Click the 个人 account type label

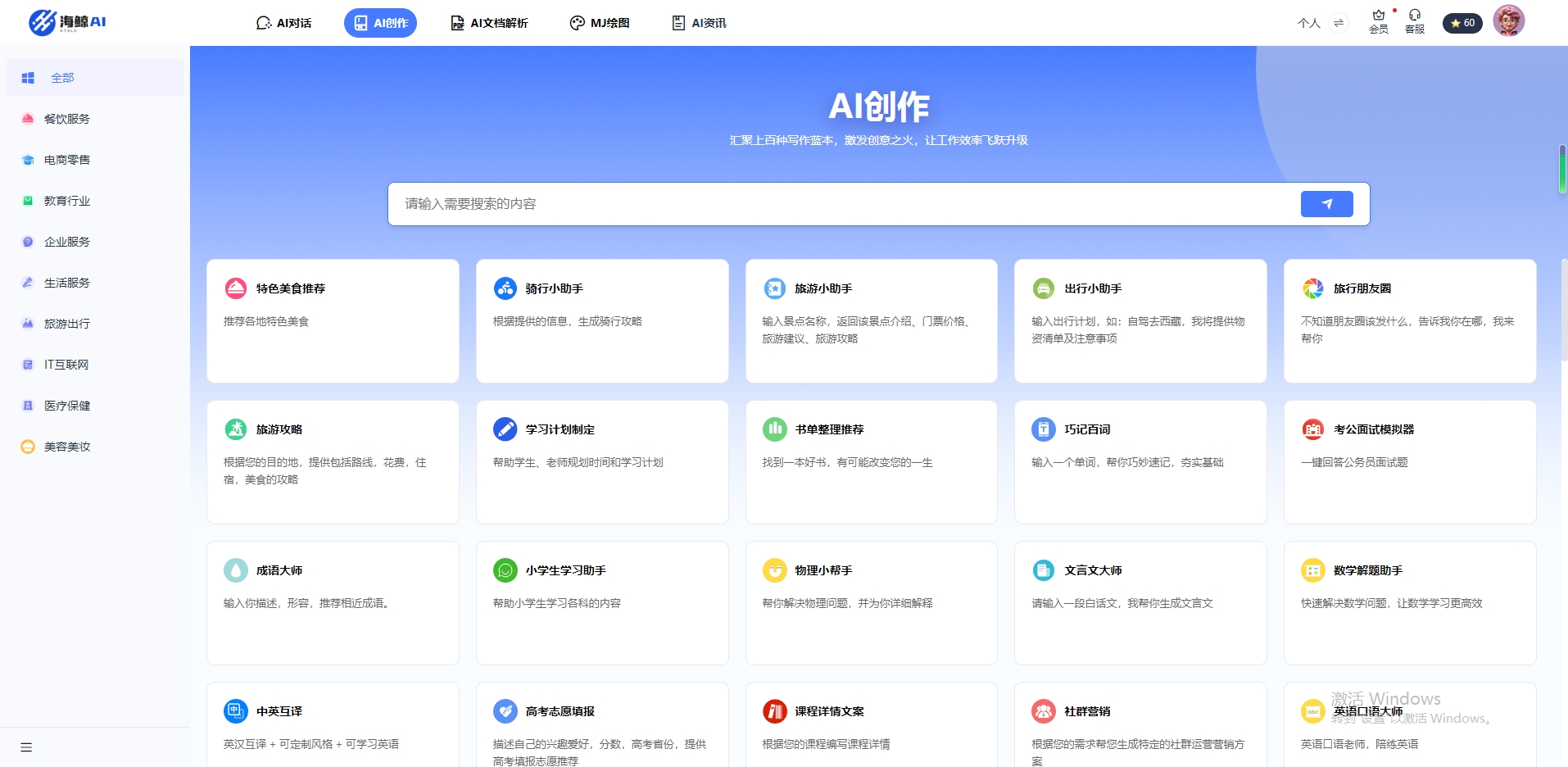1309,23
